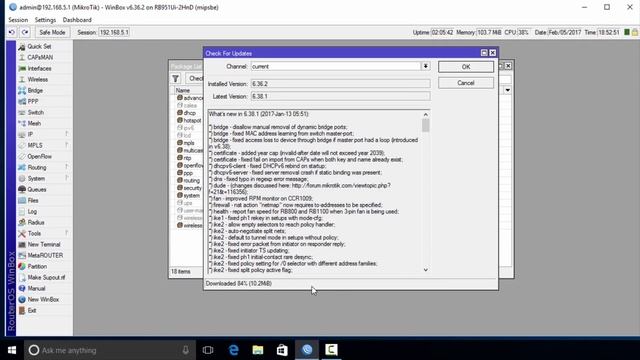Click the undo arrow in toolbar
This screenshot has height=360, width=640.
(12, 32)
